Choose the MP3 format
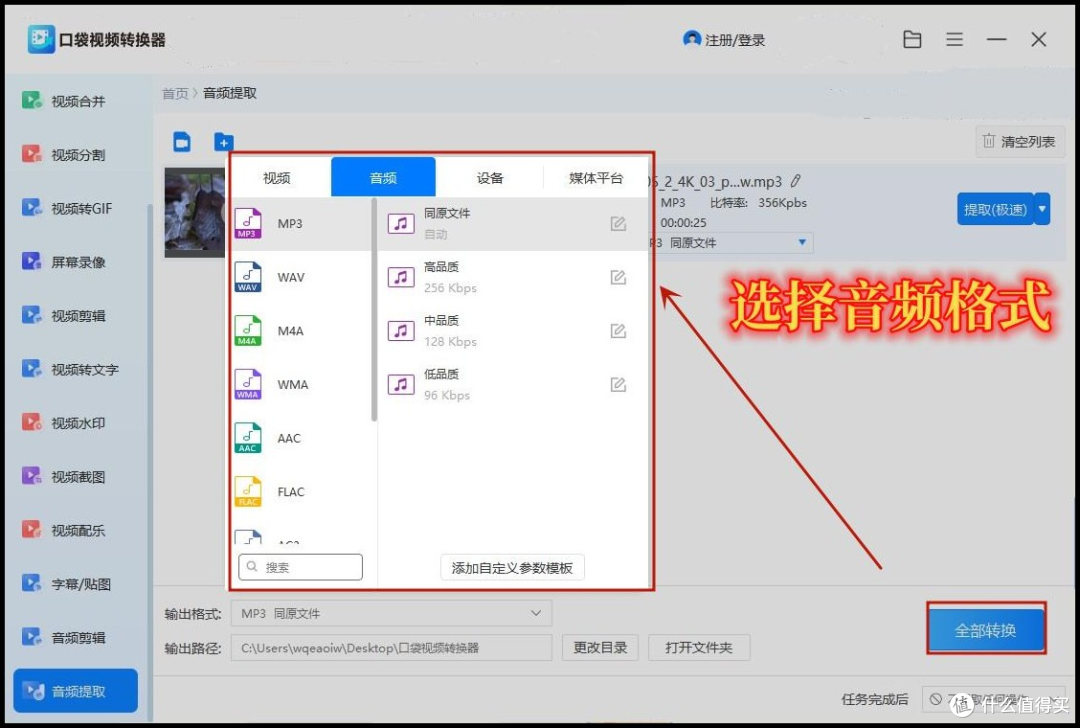The height and width of the screenshot is (728, 1080). (x=302, y=223)
